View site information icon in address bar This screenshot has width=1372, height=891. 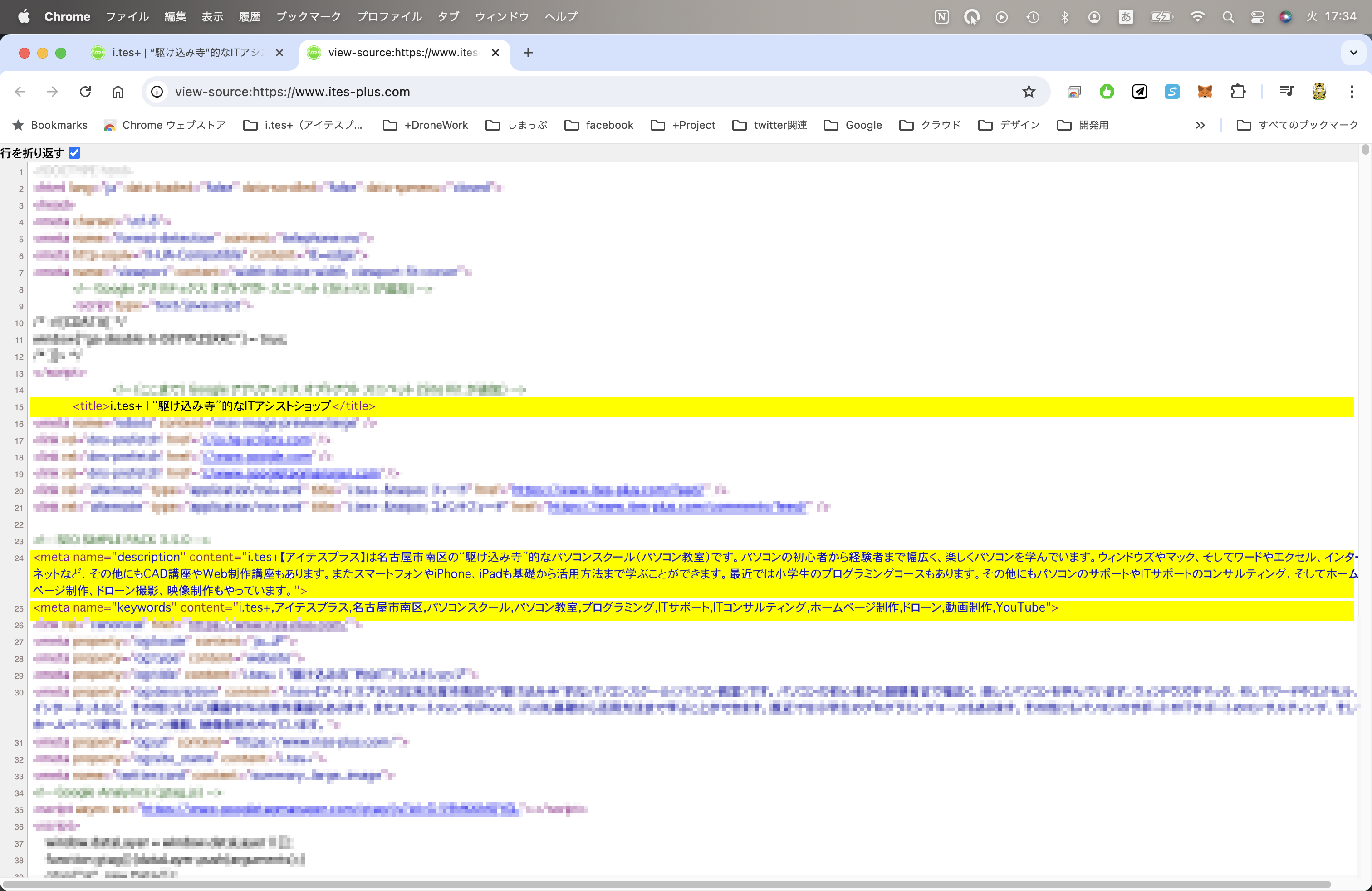[x=157, y=92]
